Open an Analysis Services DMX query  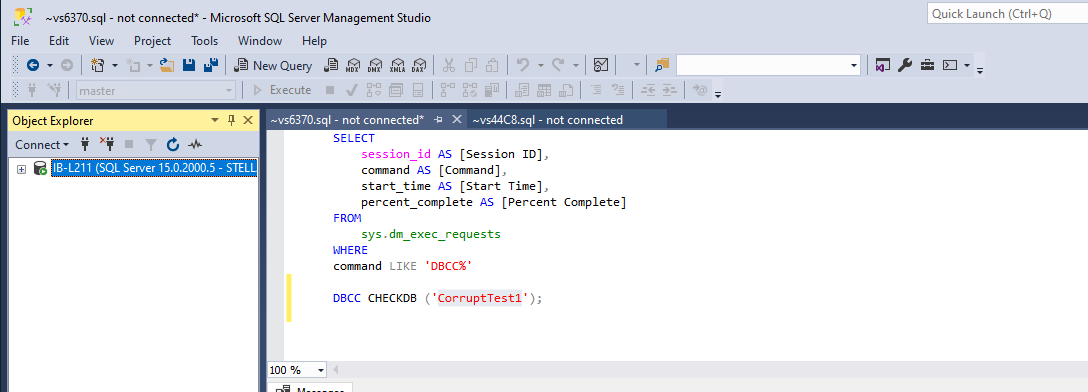tap(375, 65)
